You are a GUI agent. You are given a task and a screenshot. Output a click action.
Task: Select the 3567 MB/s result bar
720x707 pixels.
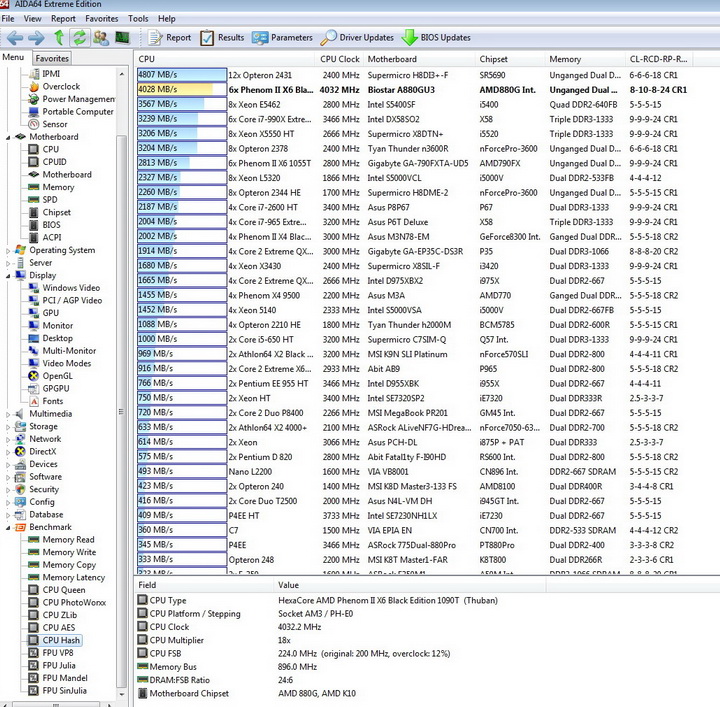tap(182, 104)
